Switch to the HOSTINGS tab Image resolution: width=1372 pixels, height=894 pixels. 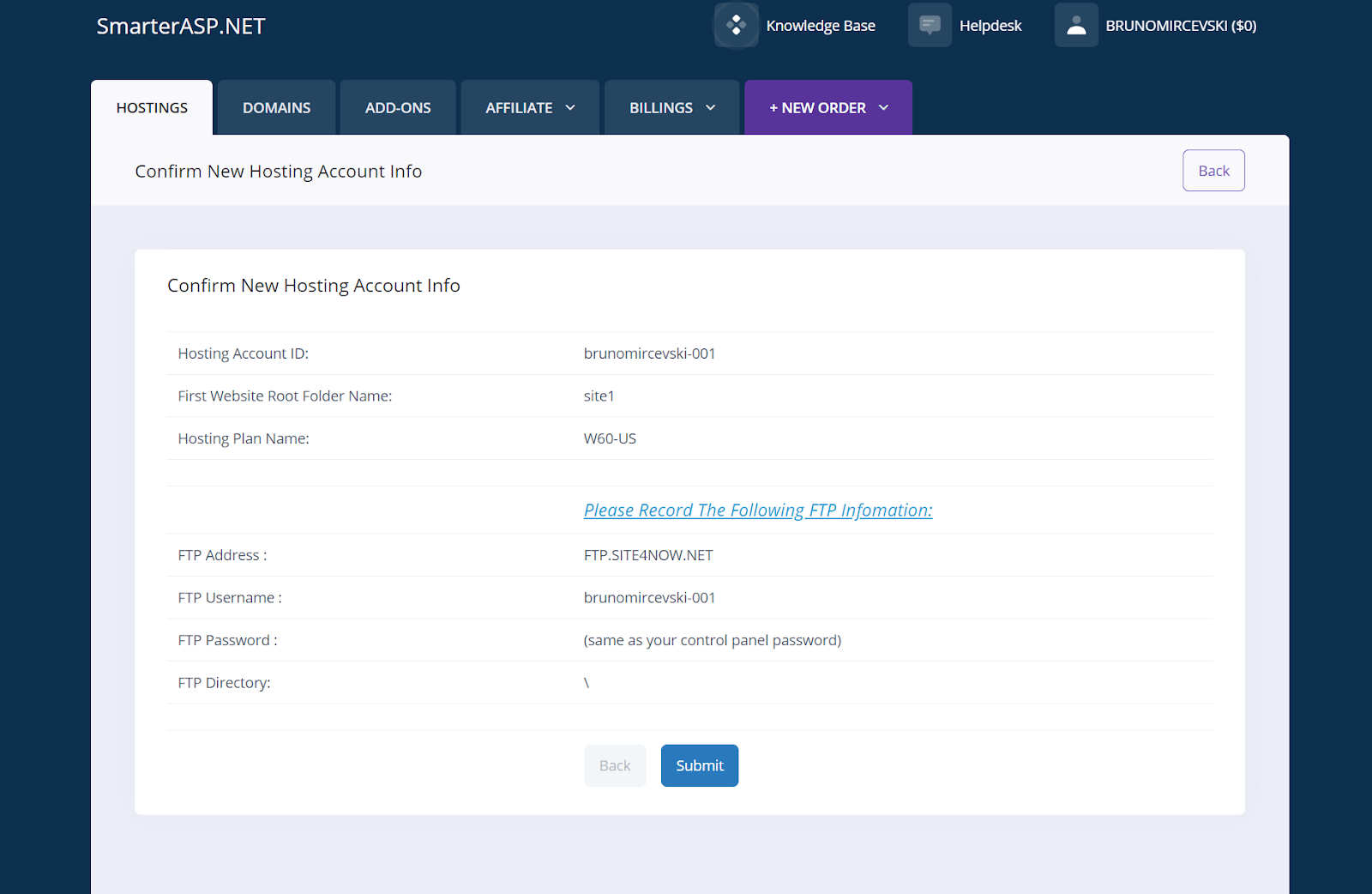pos(152,108)
